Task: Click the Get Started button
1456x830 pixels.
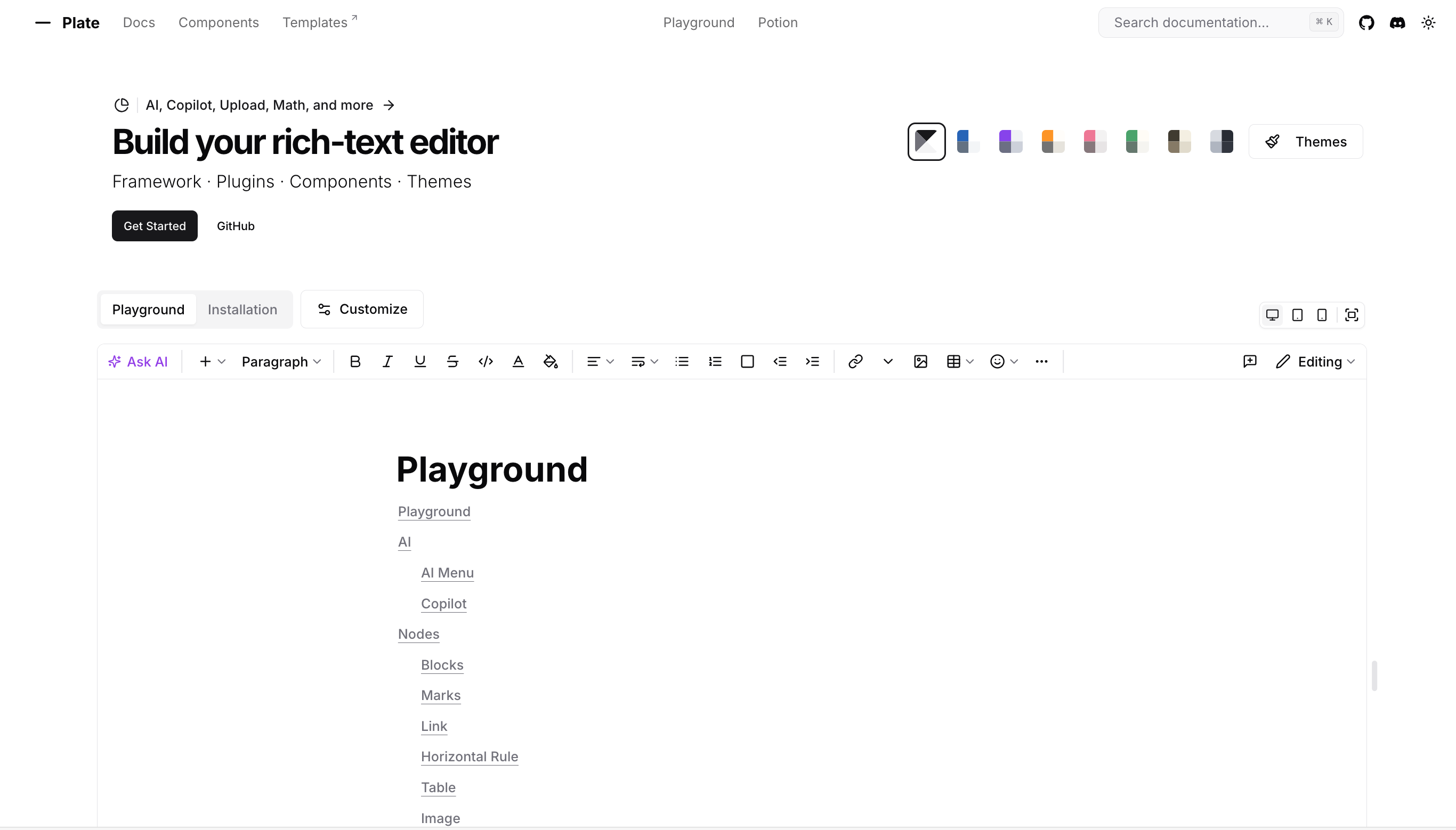Action: coord(155,226)
